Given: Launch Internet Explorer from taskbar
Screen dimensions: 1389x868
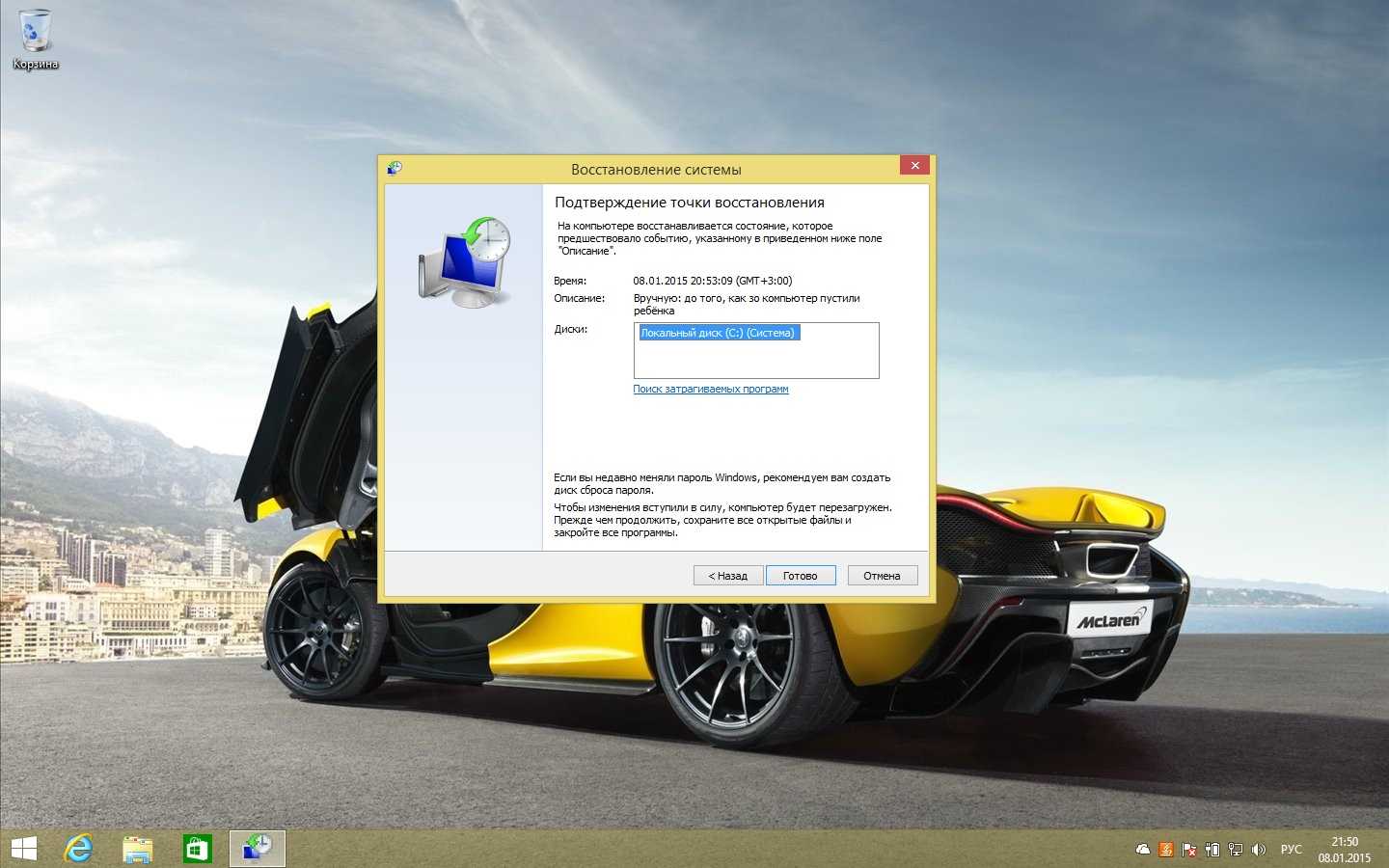Looking at the screenshot, I should 79,849.
